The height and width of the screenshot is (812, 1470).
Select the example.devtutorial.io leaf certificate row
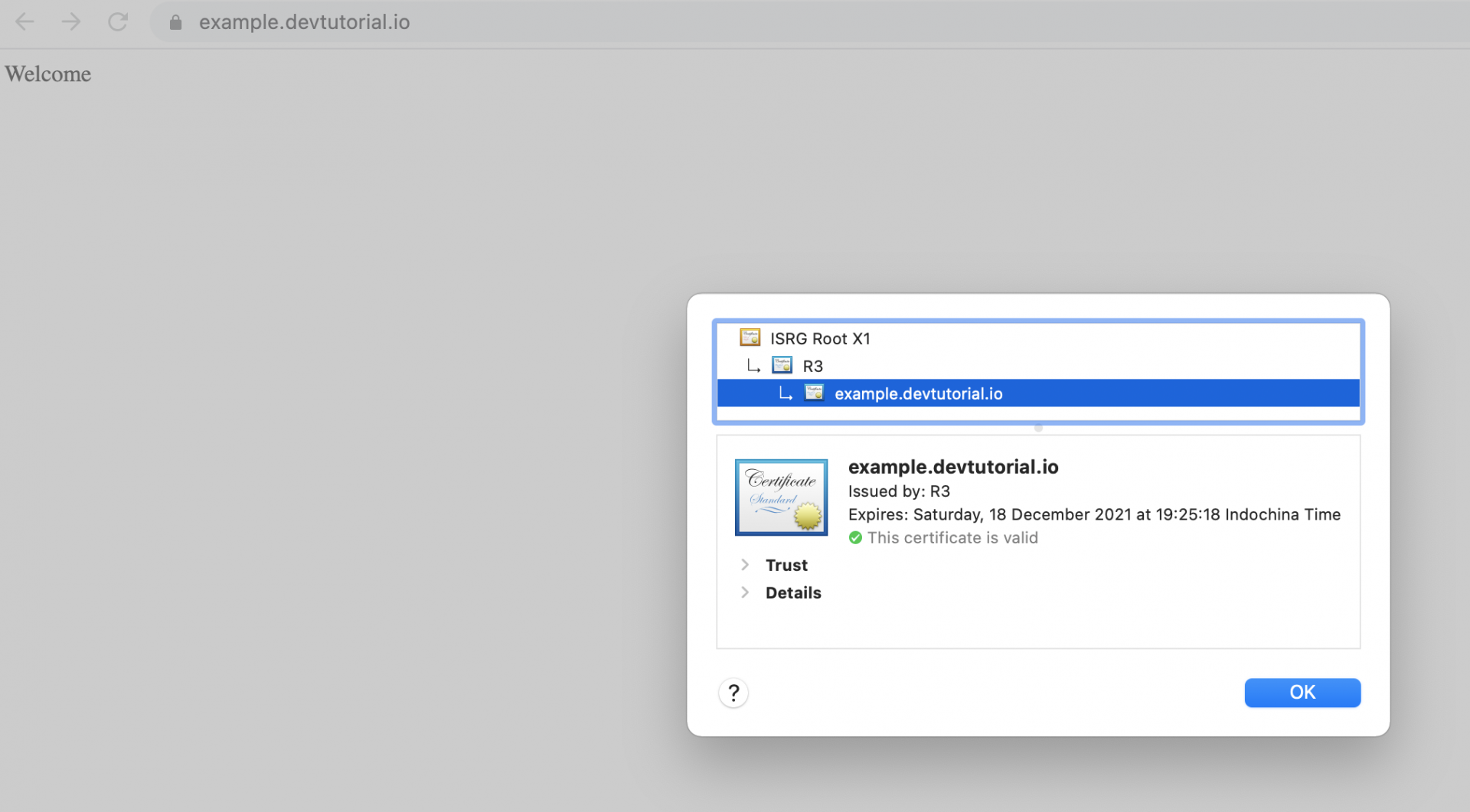point(1038,393)
